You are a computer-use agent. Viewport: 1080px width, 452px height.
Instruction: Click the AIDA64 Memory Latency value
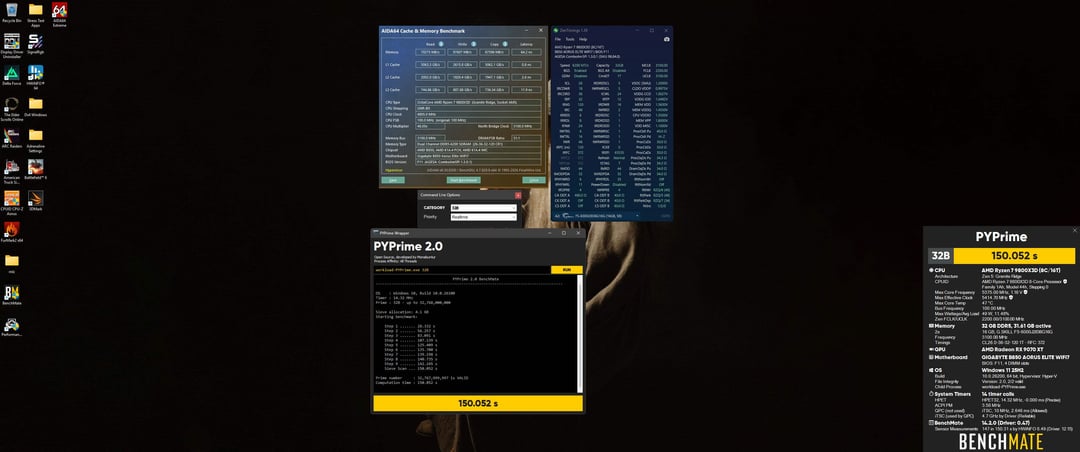click(x=526, y=52)
